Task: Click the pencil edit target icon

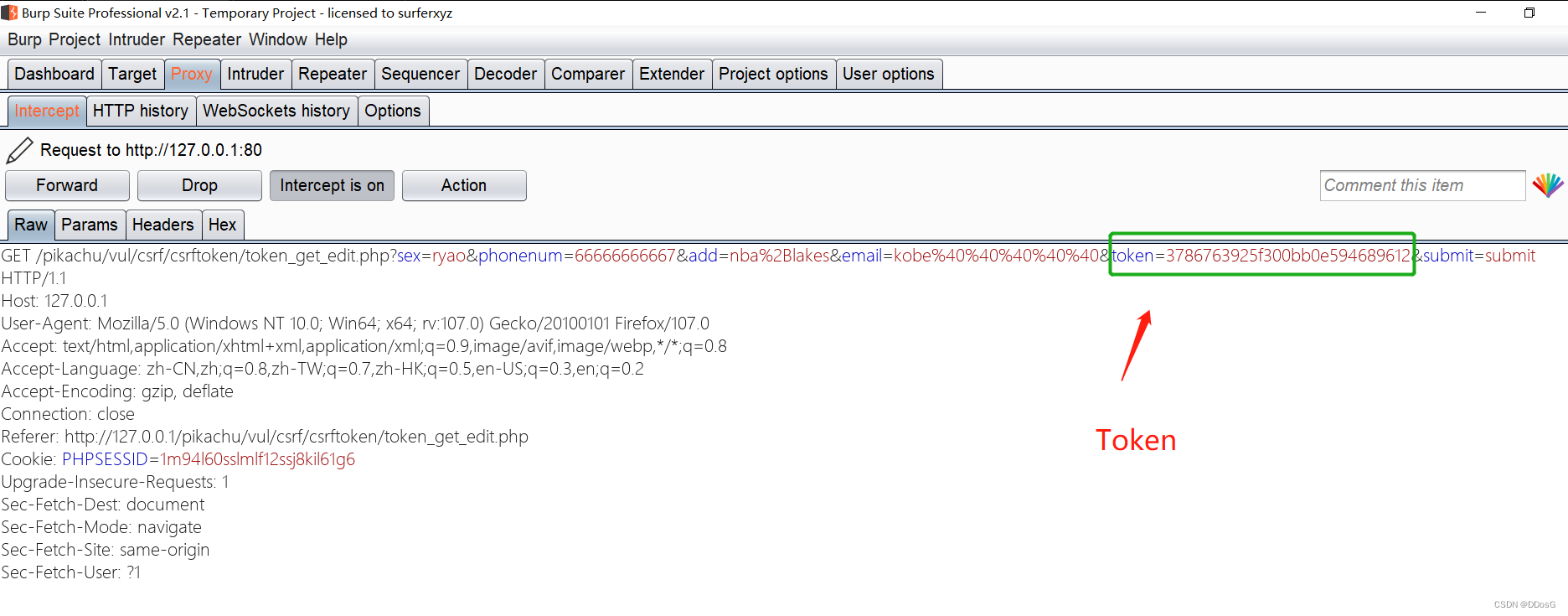Action: pos(19,151)
